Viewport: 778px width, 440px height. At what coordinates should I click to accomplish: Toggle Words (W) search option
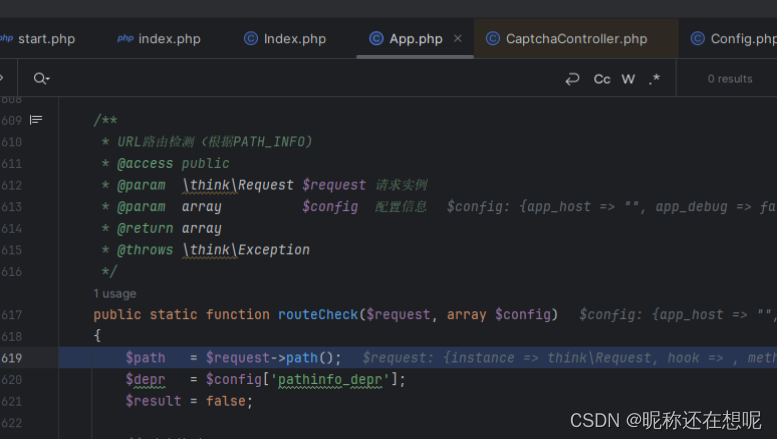point(628,79)
